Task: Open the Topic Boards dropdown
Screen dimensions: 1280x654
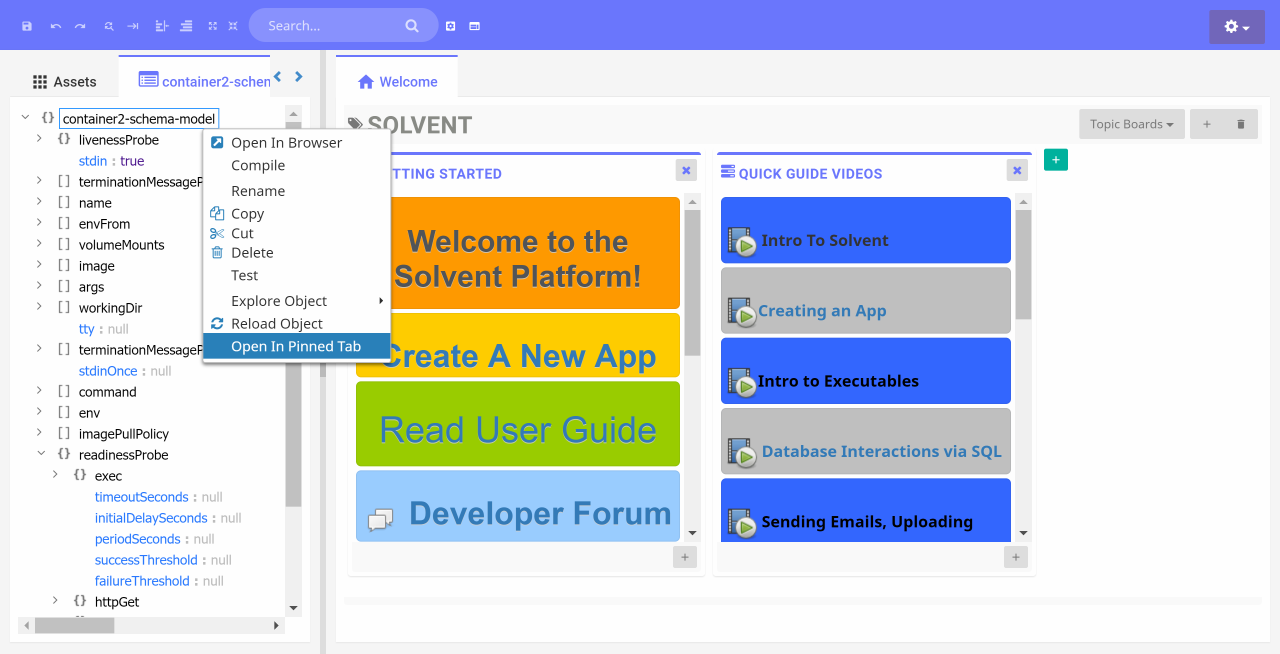Action: 1131,124
